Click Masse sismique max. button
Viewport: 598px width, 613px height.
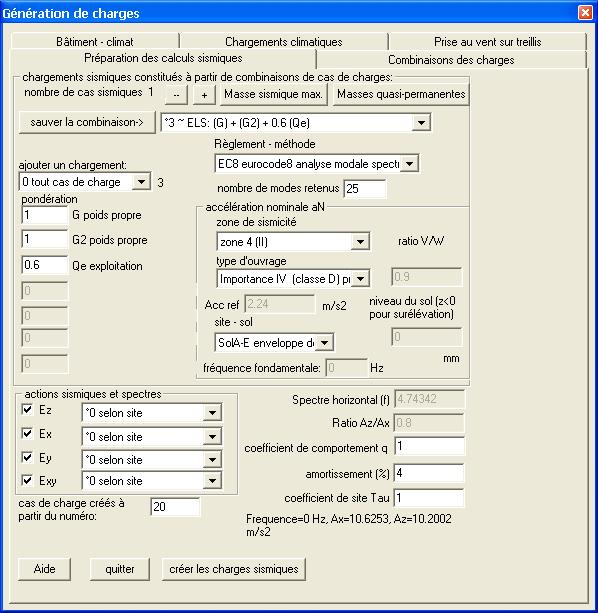pyautogui.click(x=273, y=94)
